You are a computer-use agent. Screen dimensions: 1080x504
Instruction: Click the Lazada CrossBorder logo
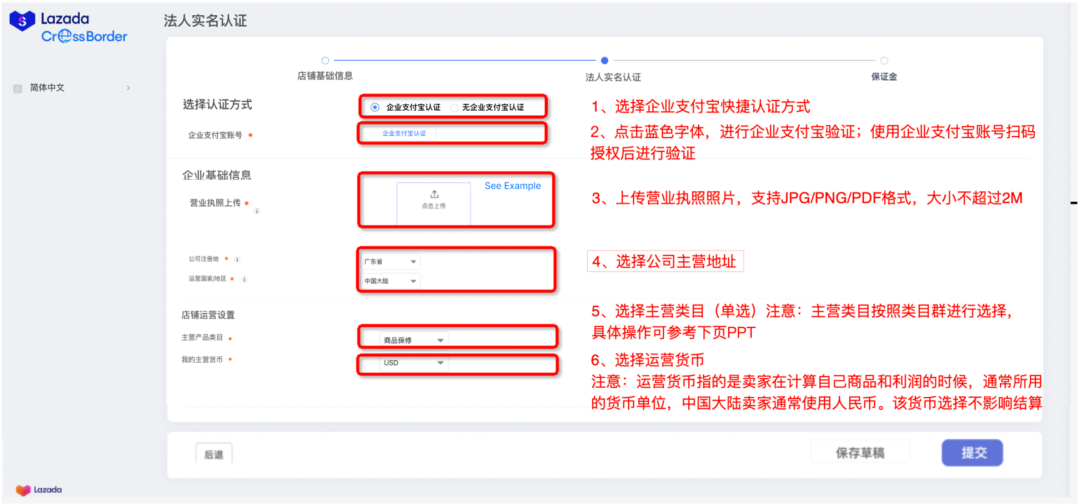69,27
